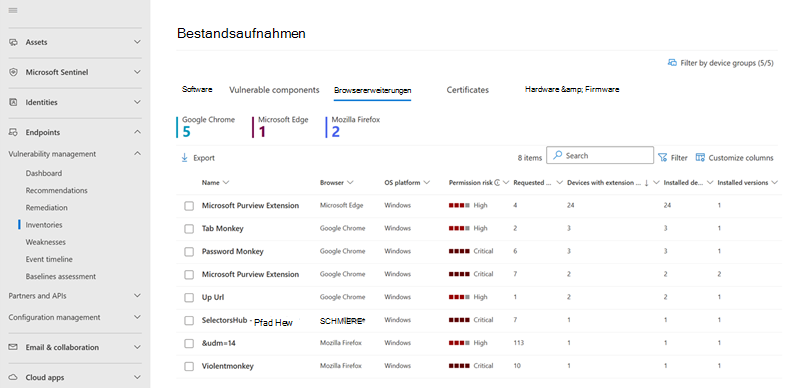
Task: Click inside the Search input field
Action: (x=600, y=155)
